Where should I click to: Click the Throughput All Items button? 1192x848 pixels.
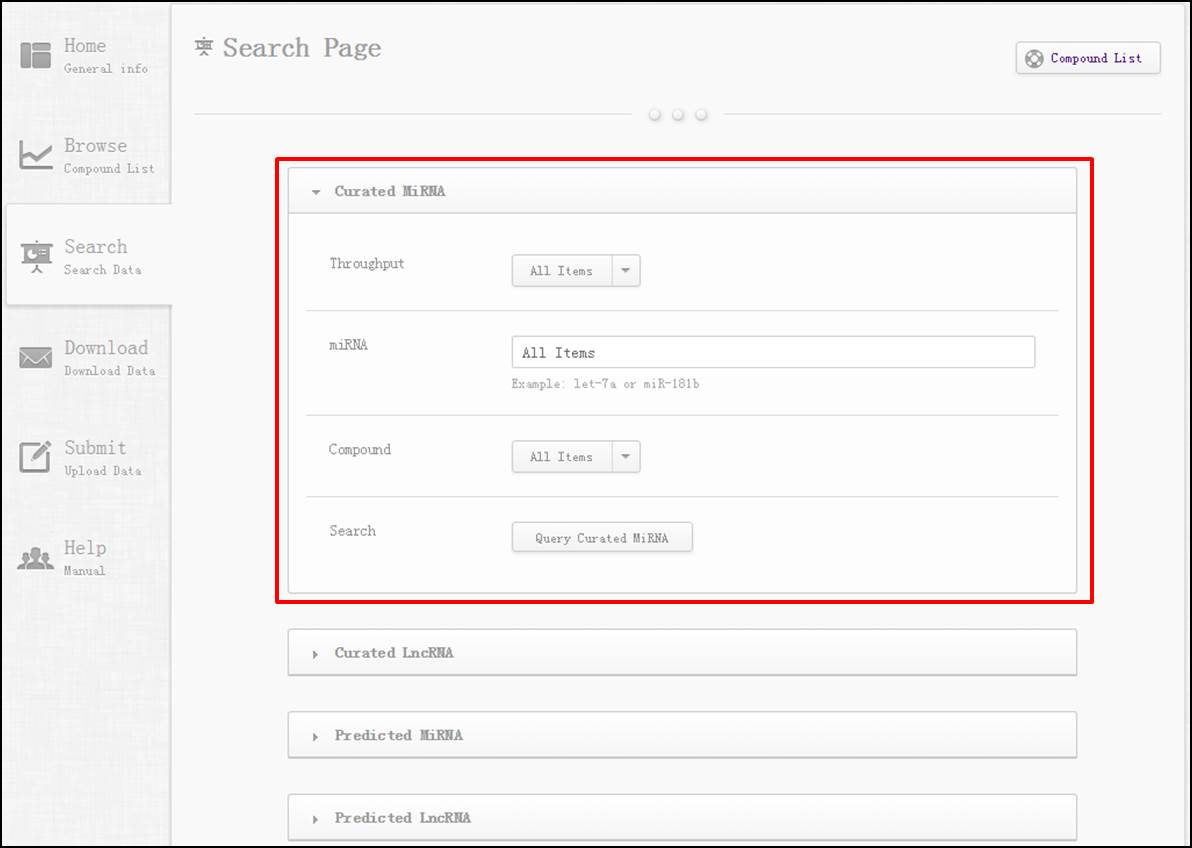(562, 271)
